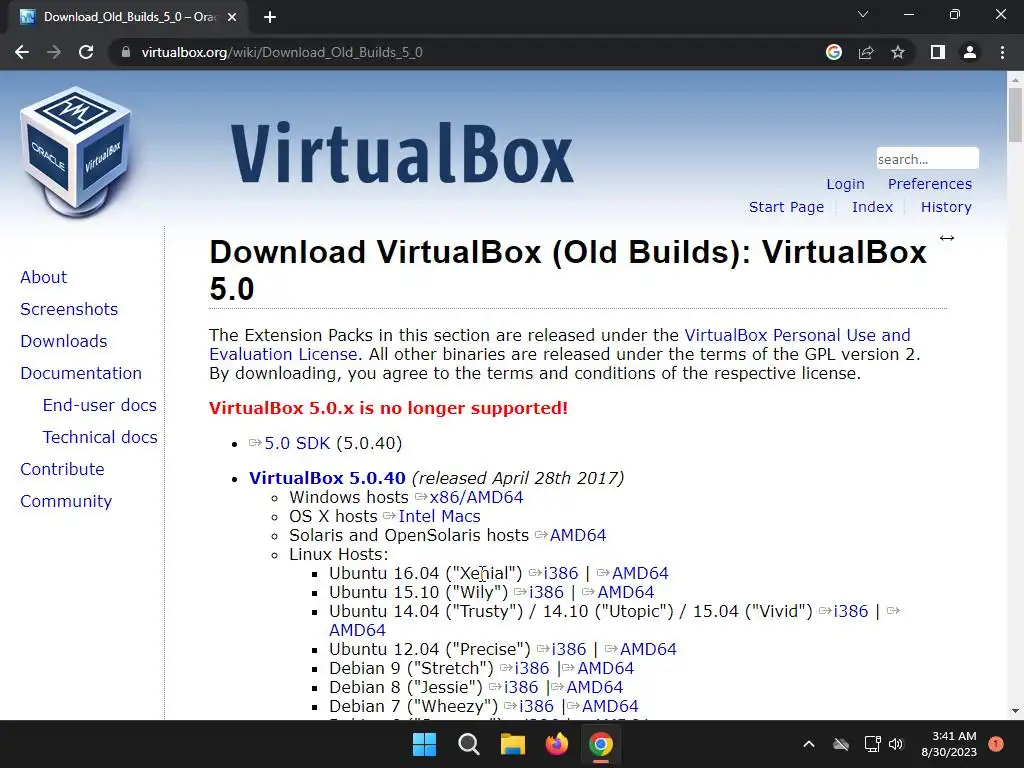Download Ubuntu 15.10 Wily AMD64
This screenshot has width=1024, height=768.
click(626, 592)
